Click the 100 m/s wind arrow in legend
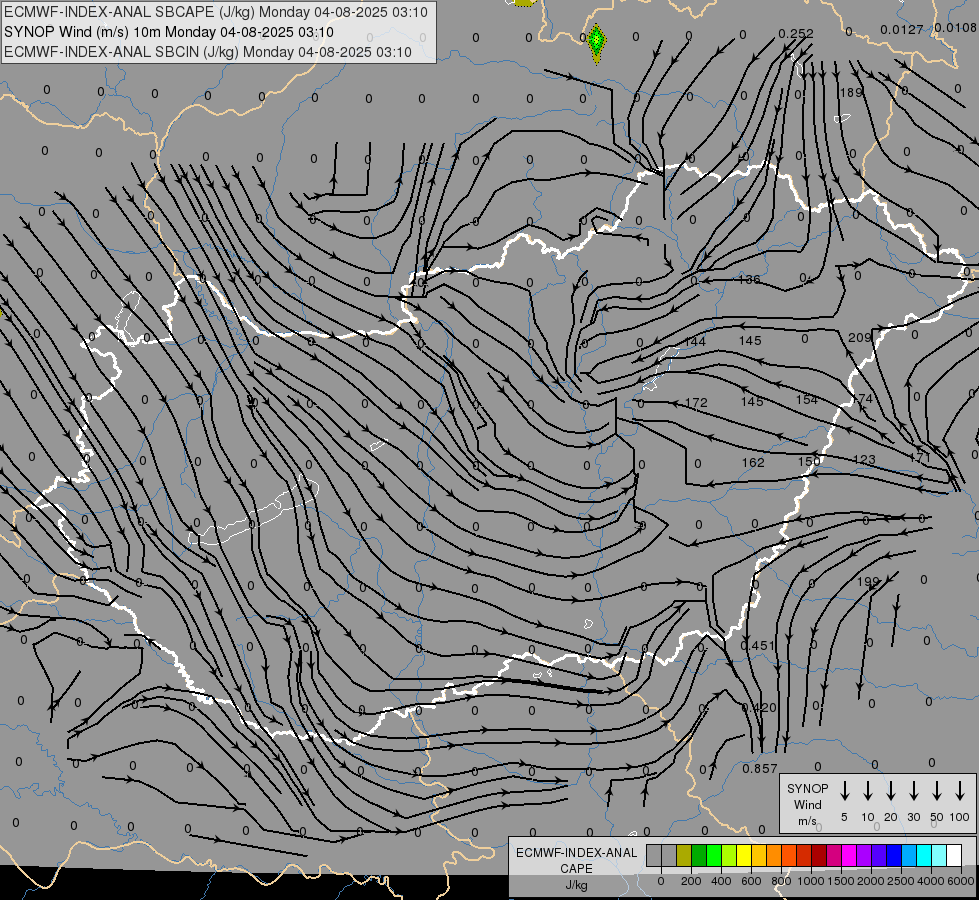 click(x=960, y=790)
